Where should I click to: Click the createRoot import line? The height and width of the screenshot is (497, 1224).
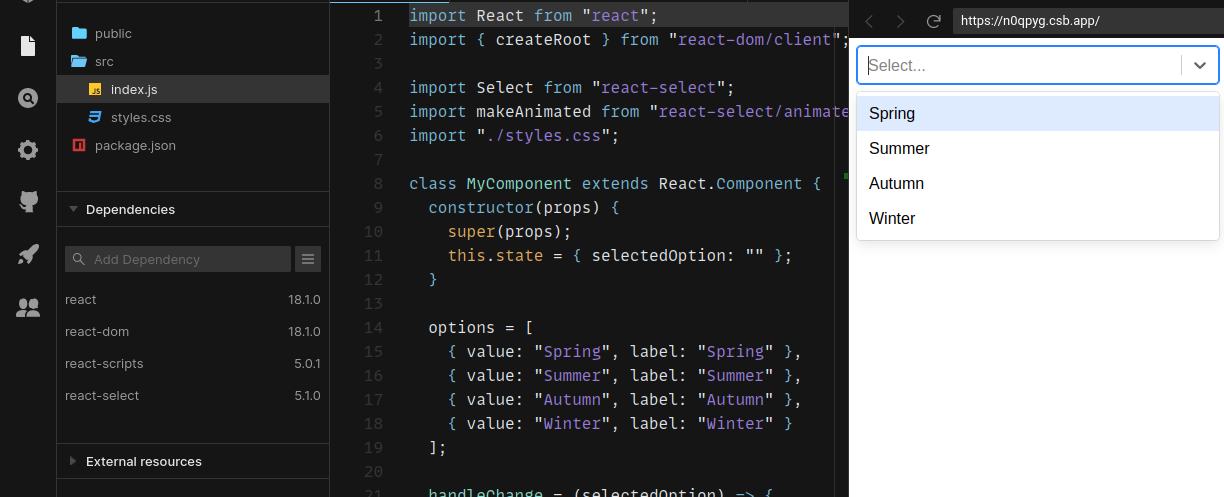pos(628,40)
